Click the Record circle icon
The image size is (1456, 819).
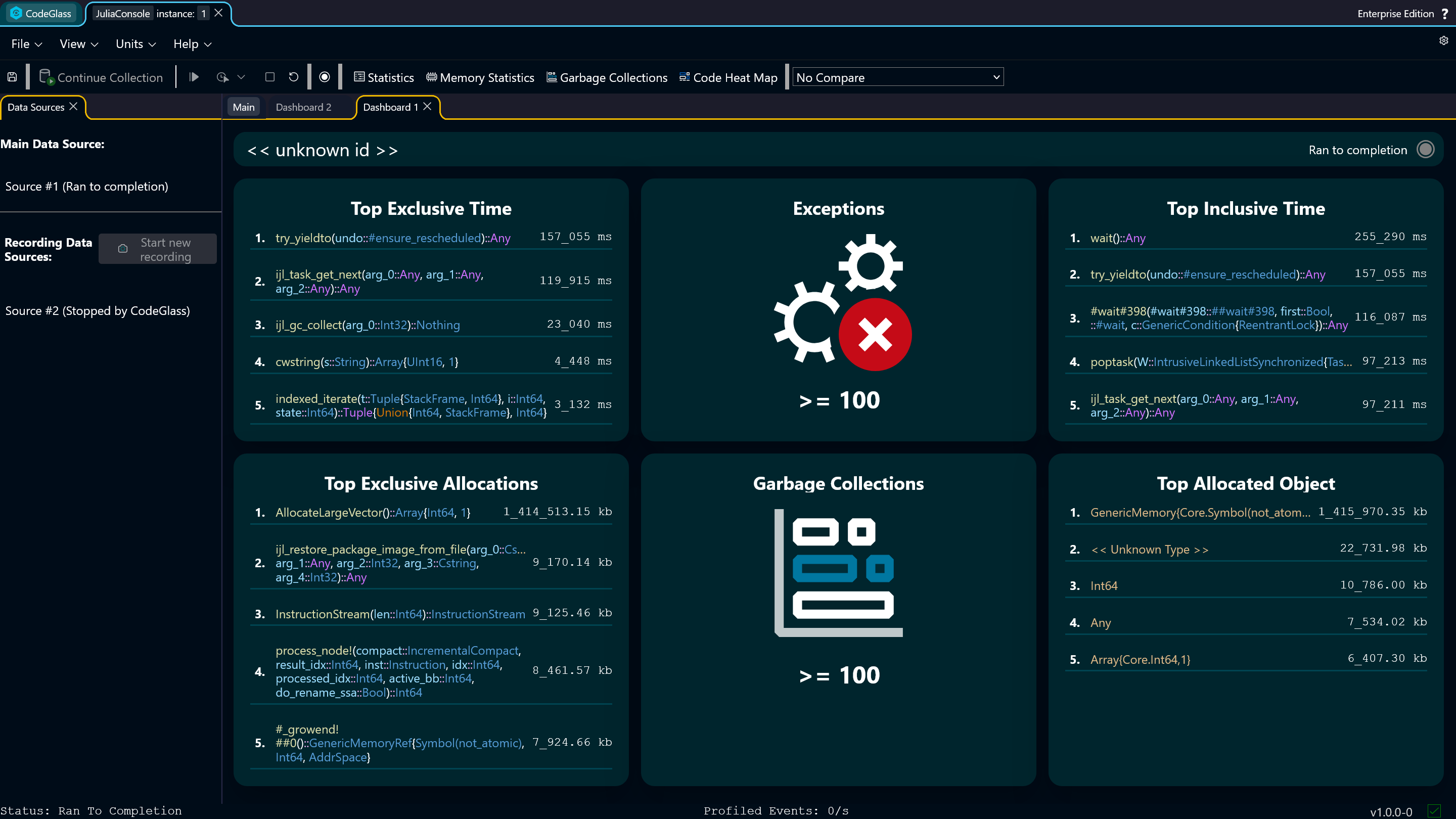tap(325, 77)
